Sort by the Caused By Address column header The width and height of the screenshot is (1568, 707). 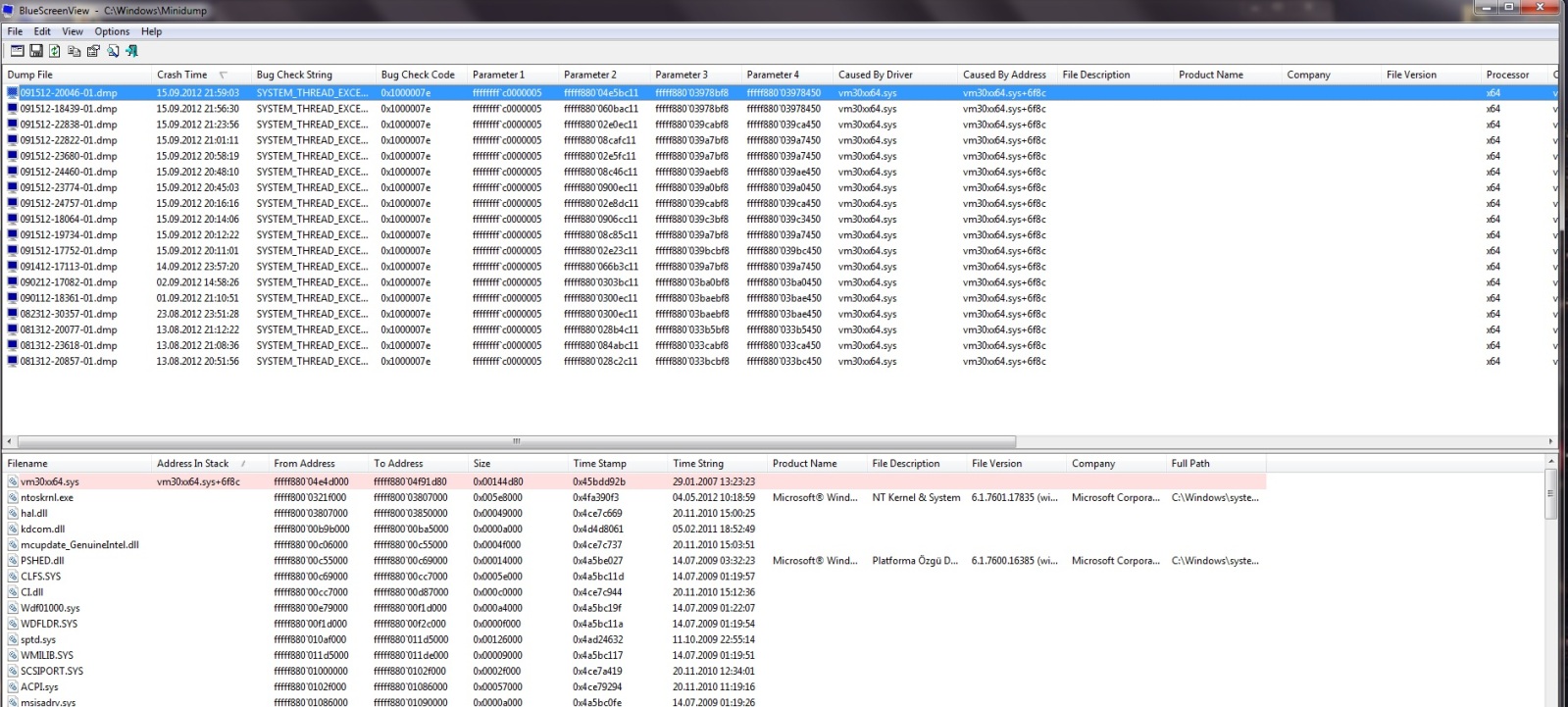[x=1008, y=75]
